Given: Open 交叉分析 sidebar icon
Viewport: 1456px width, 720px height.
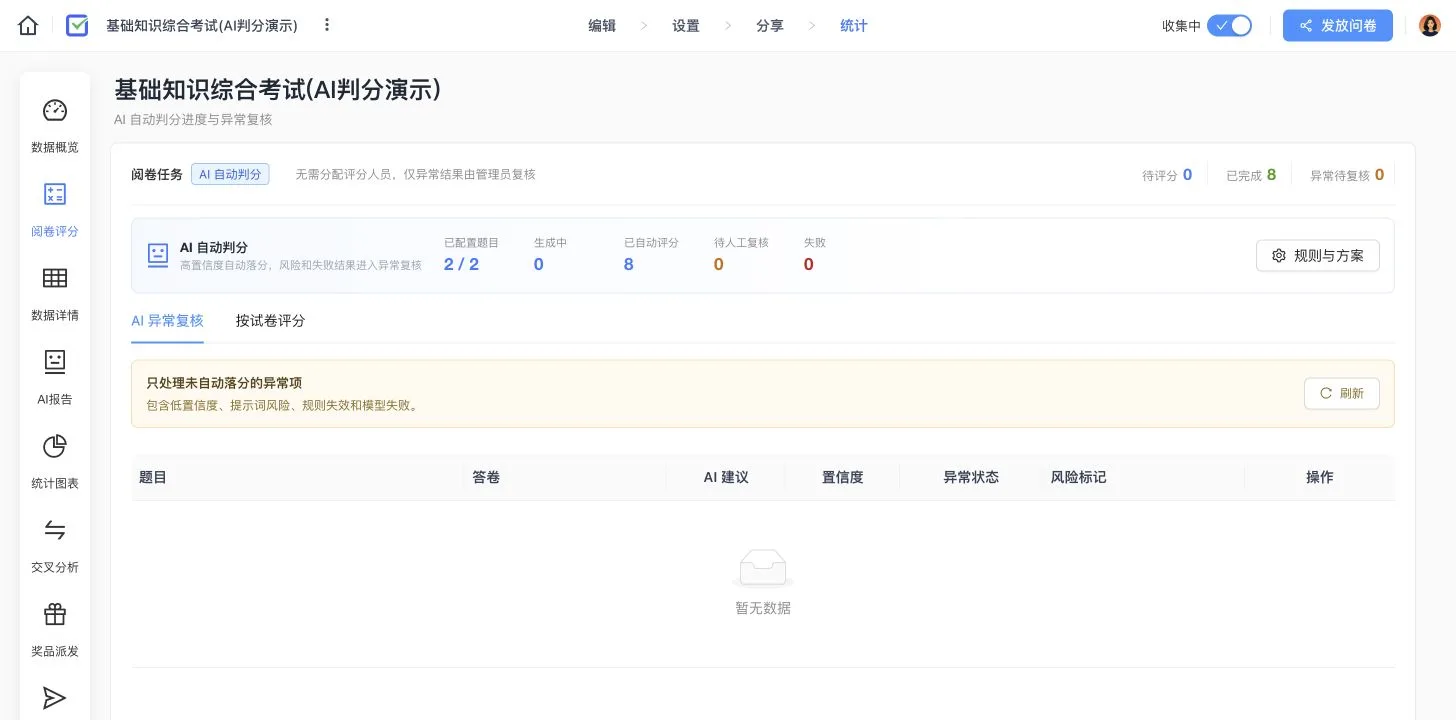Looking at the screenshot, I should 55,530.
